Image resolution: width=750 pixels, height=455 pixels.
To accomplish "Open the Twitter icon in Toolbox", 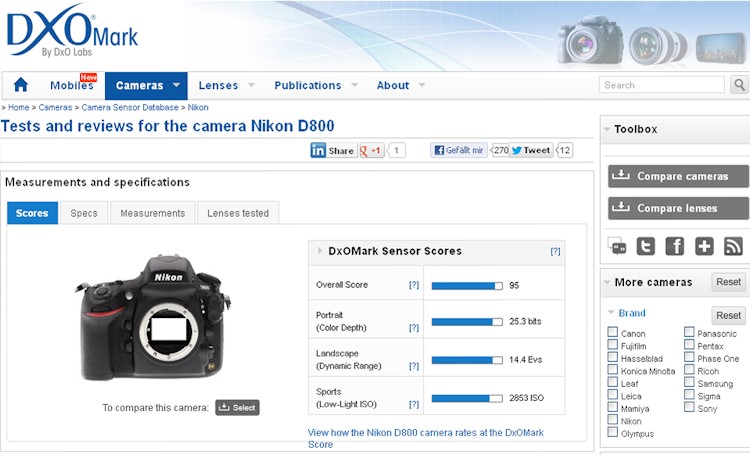I will [645, 246].
